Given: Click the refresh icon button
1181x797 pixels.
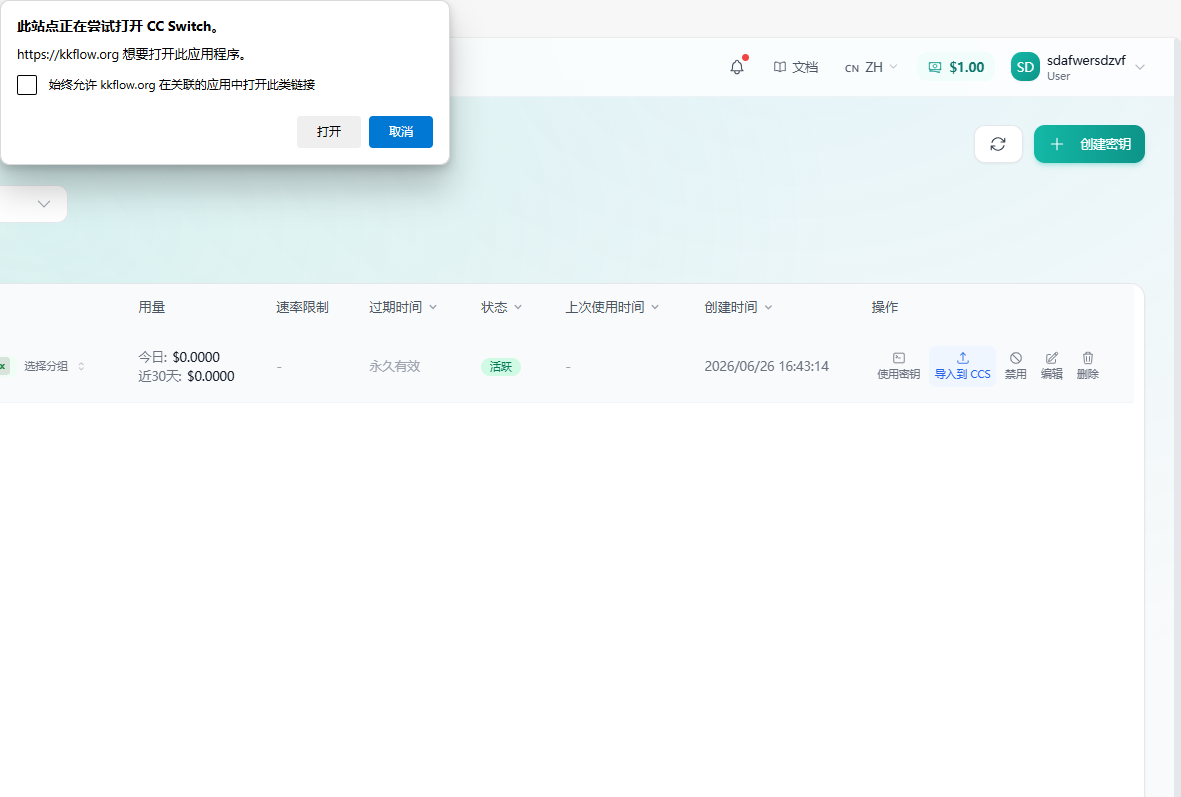Looking at the screenshot, I should tap(998, 144).
